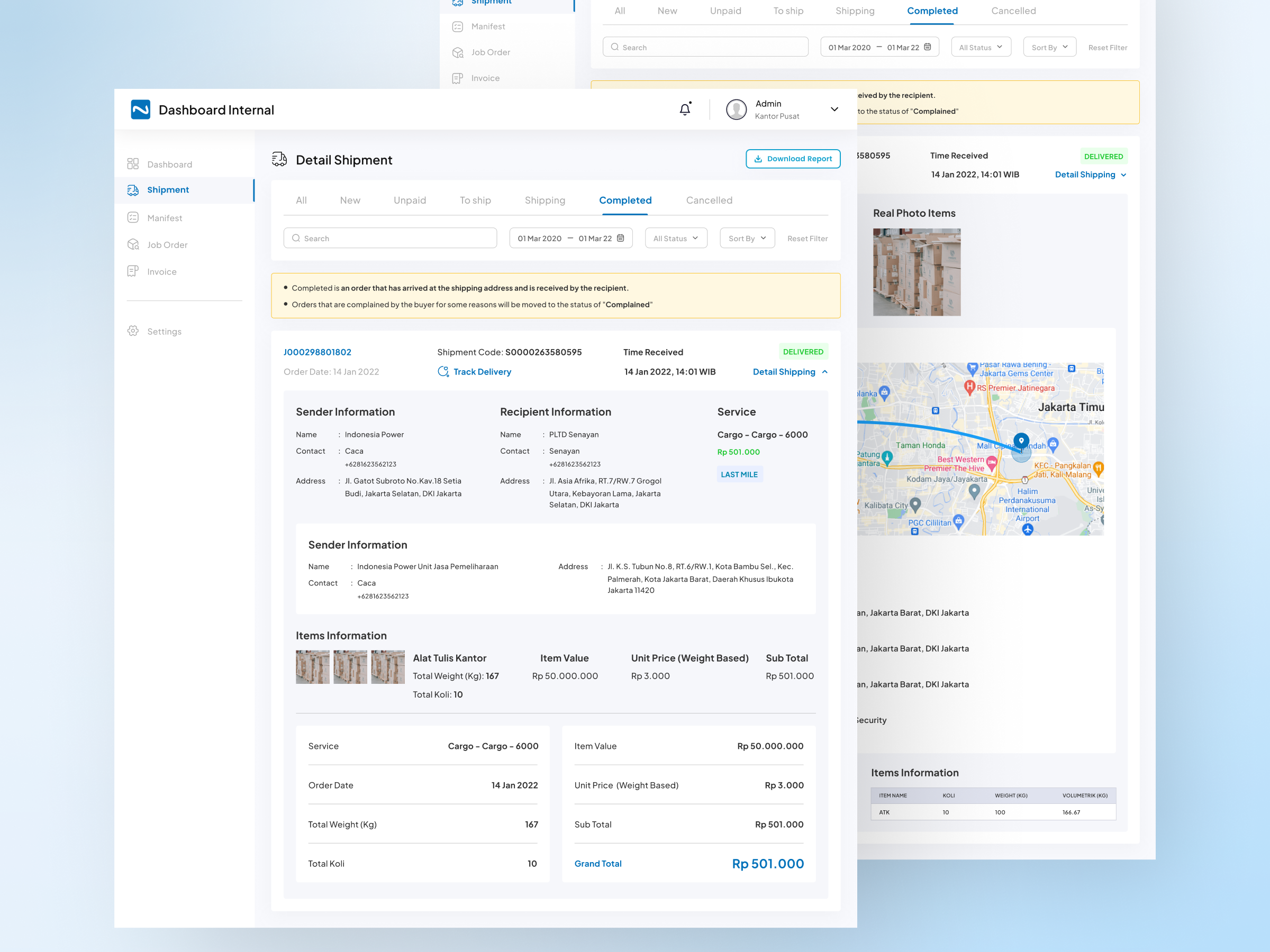The width and height of the screenshot is (1270, 952).
Task: Open the All Status dropdown
Action: pos(676,238)
